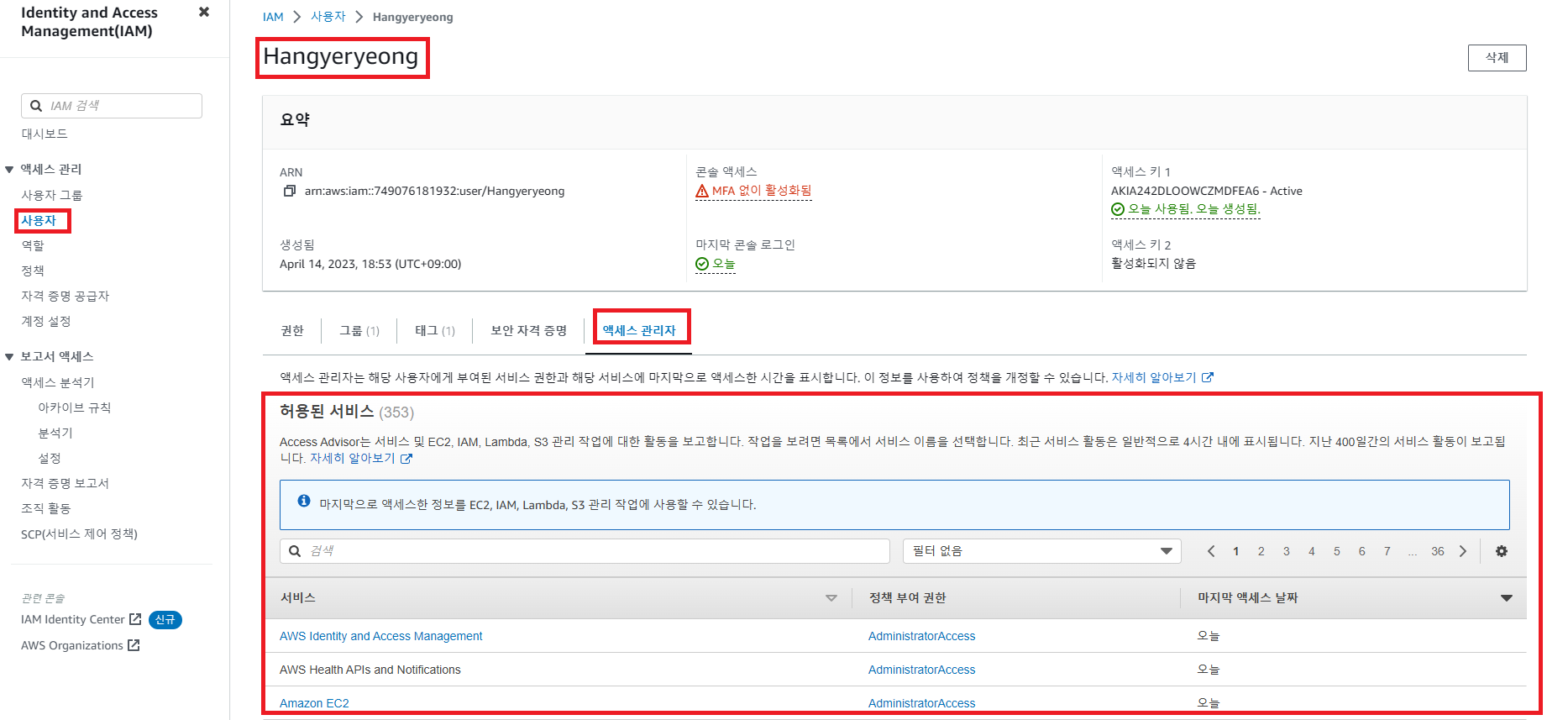Open 분석기 in the sidebar
The width and height of the screenshot is (1568, 720).
click(x=55, y=433)
